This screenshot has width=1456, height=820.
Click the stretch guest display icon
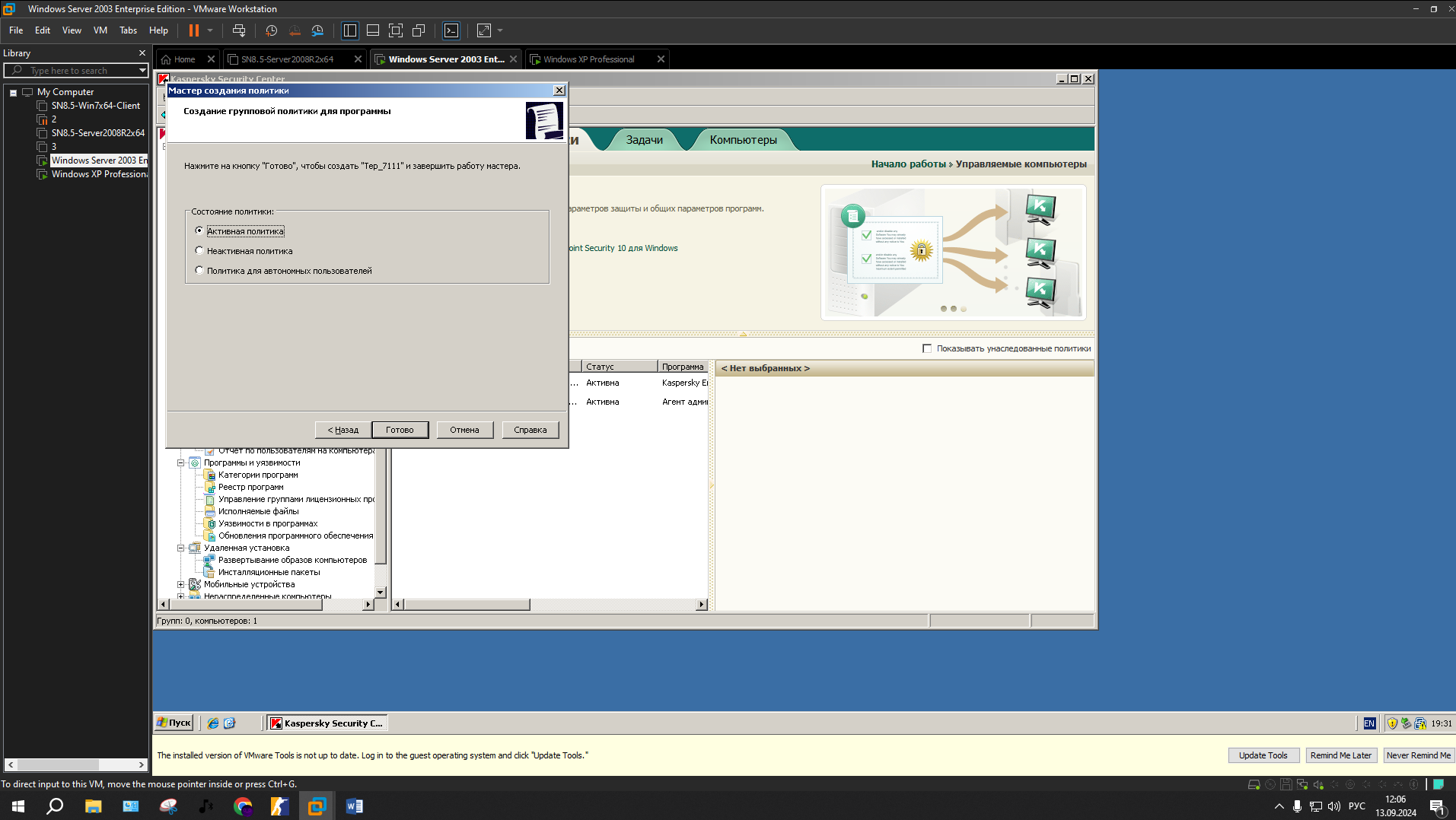tap(484, 30)
